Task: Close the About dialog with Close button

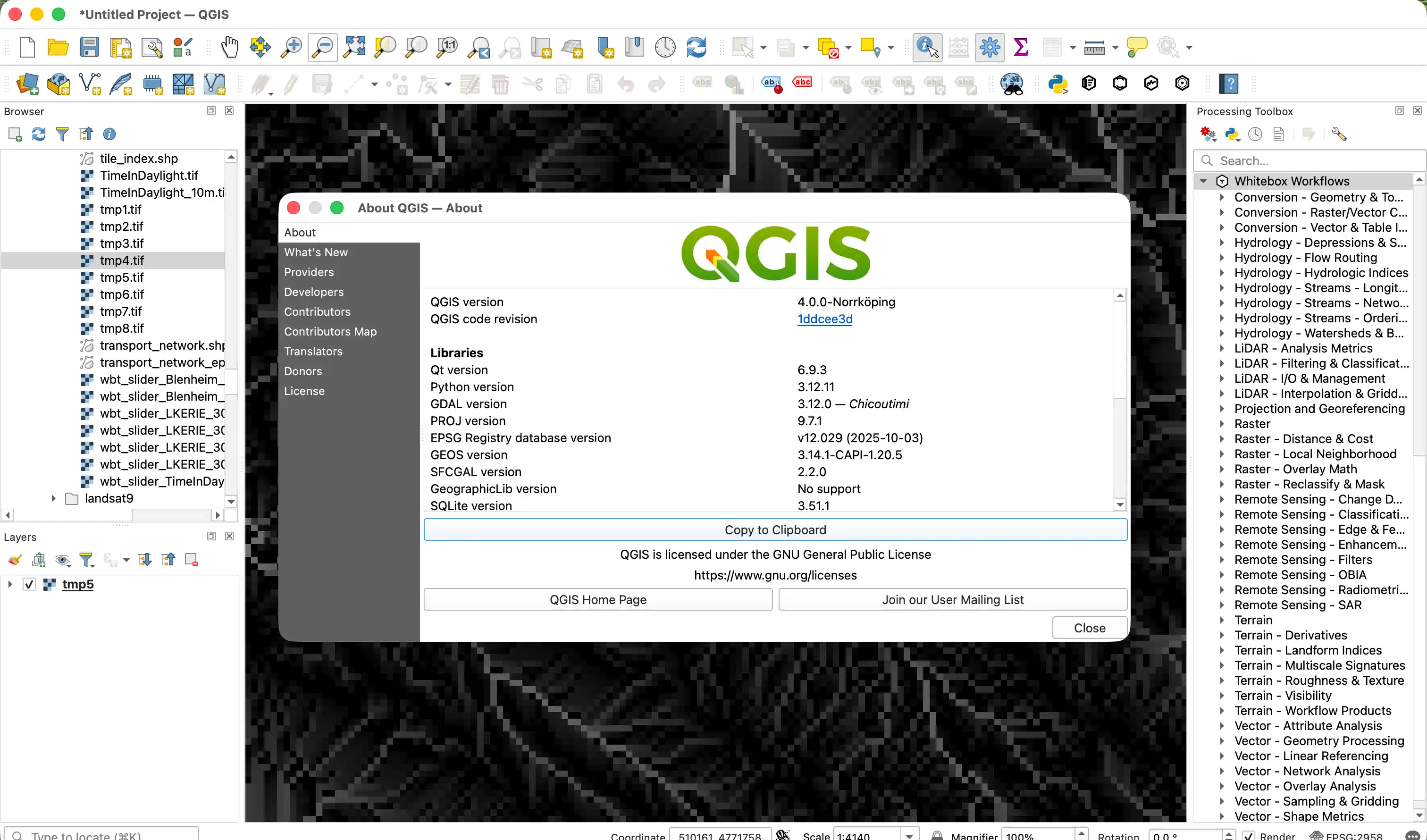Action: coord(1090,628)
